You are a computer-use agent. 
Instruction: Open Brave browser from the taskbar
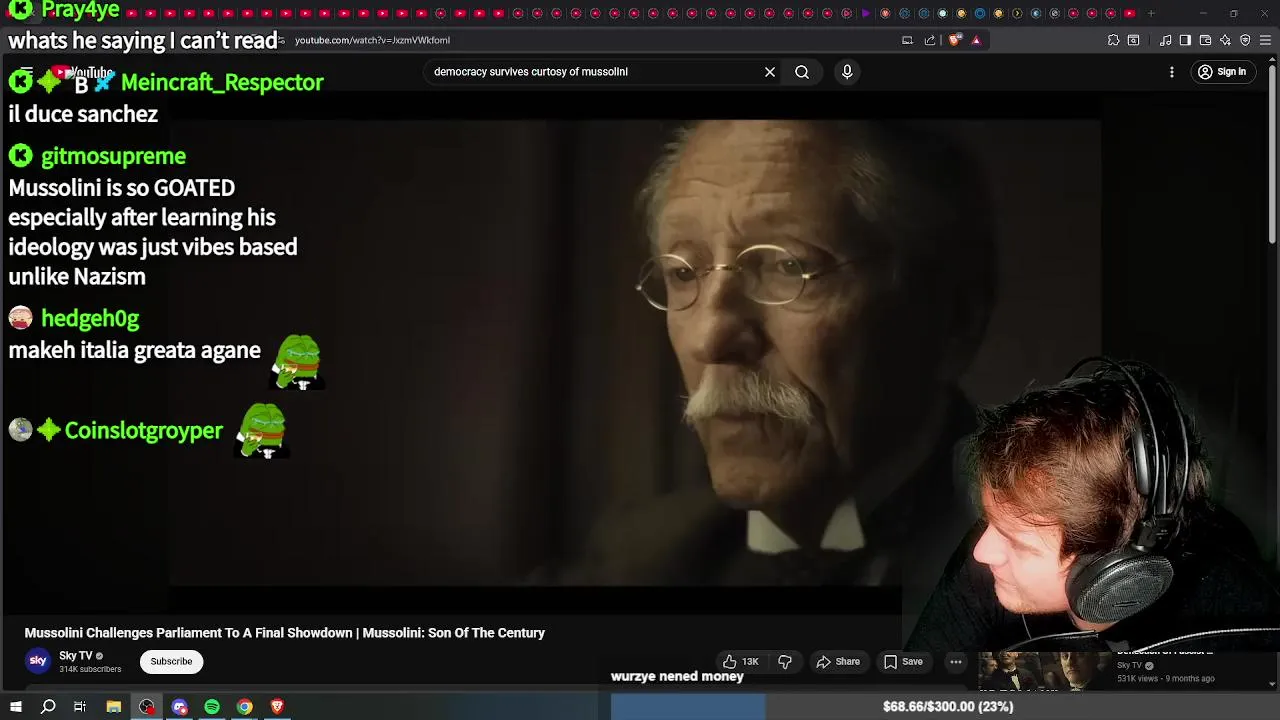pos(277,707)
